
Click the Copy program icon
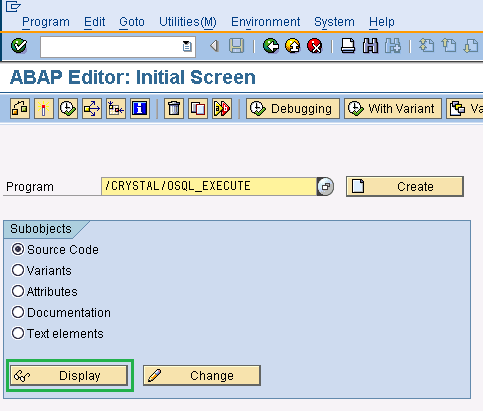(x=198, y=108)
